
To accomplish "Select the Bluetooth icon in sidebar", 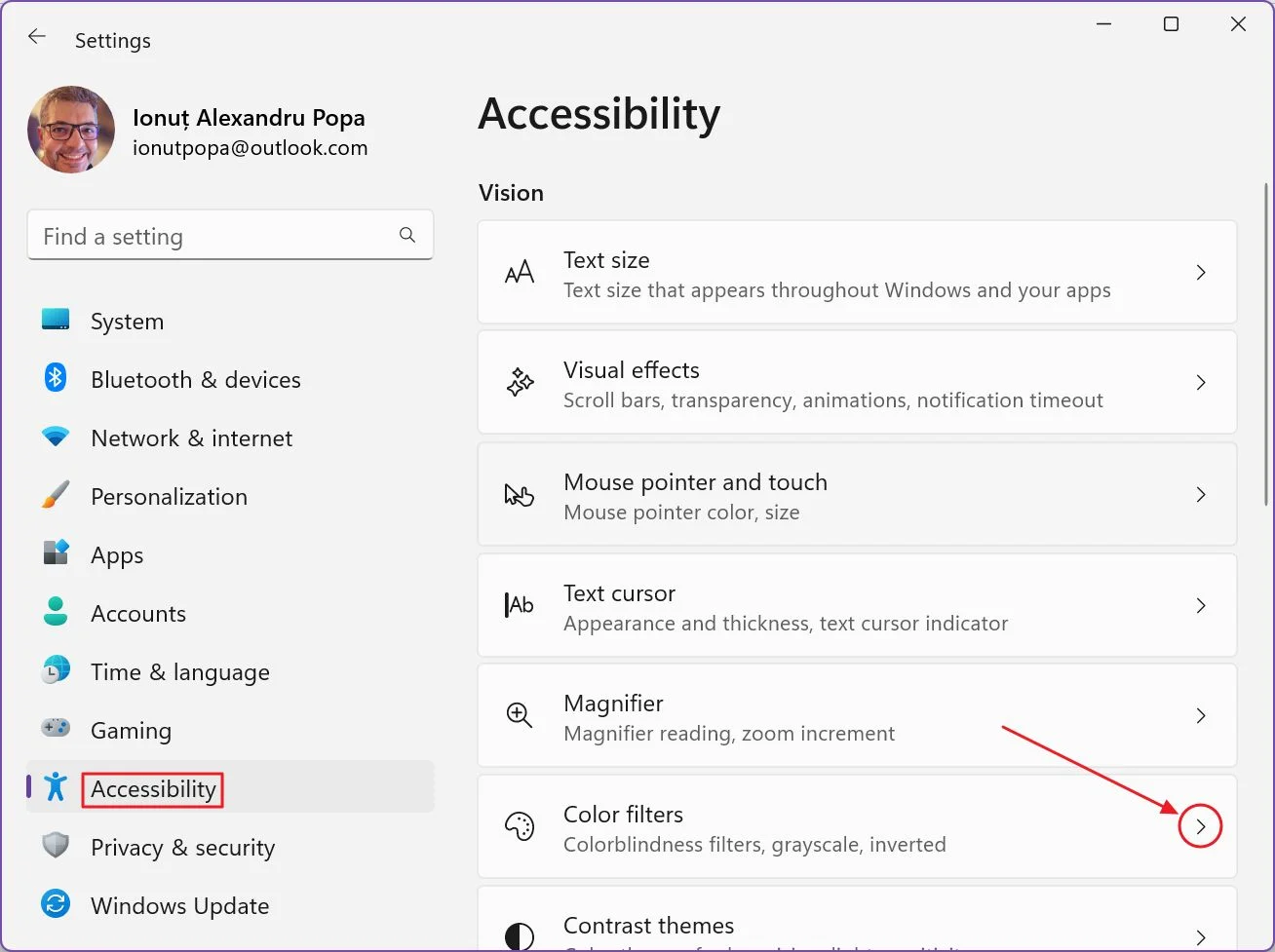I will 56,378.
